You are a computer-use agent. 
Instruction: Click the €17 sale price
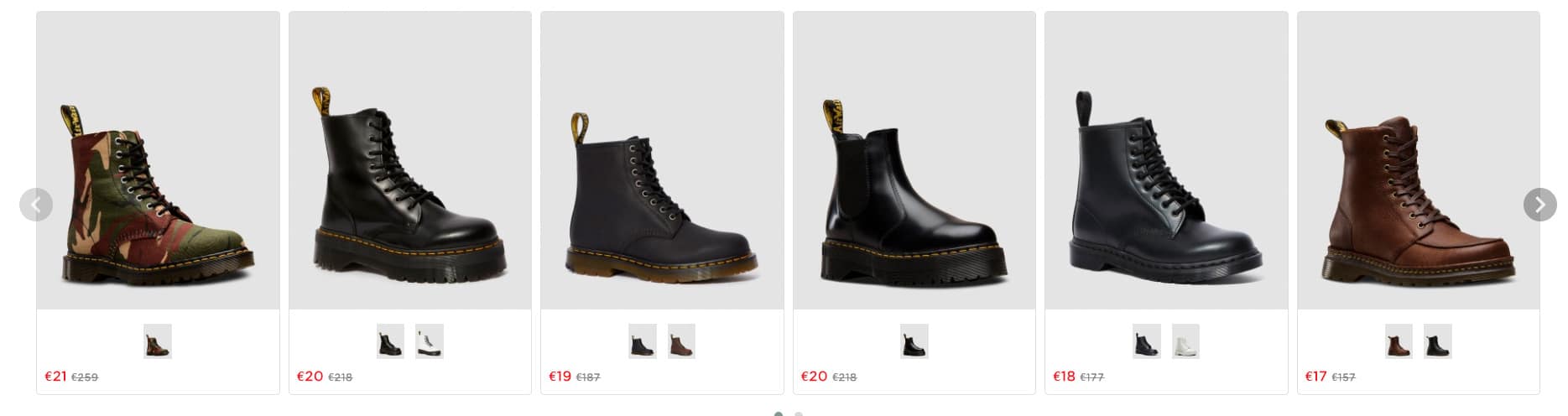click(1315, 377)
